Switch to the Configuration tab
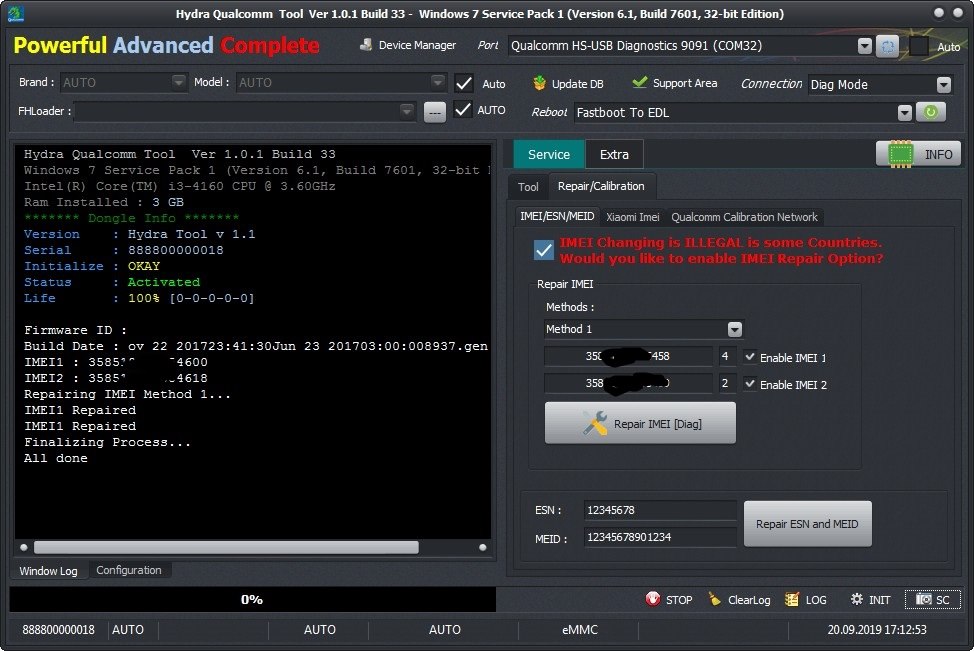The height and width of the screenshot is (651, 974). (x=129, y=570)
